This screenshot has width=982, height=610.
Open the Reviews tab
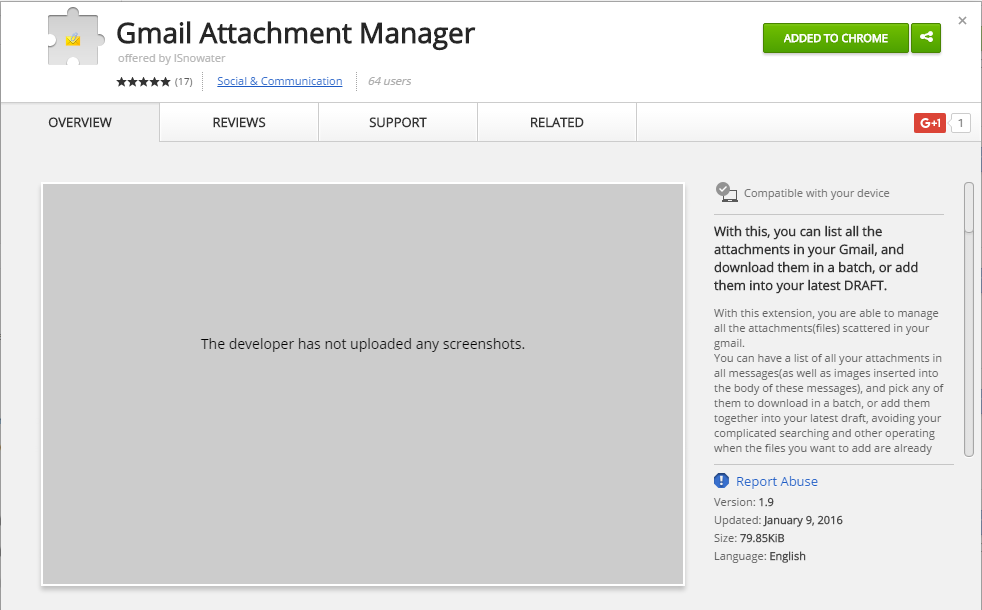pyautogui.click(x=239, y=122)
